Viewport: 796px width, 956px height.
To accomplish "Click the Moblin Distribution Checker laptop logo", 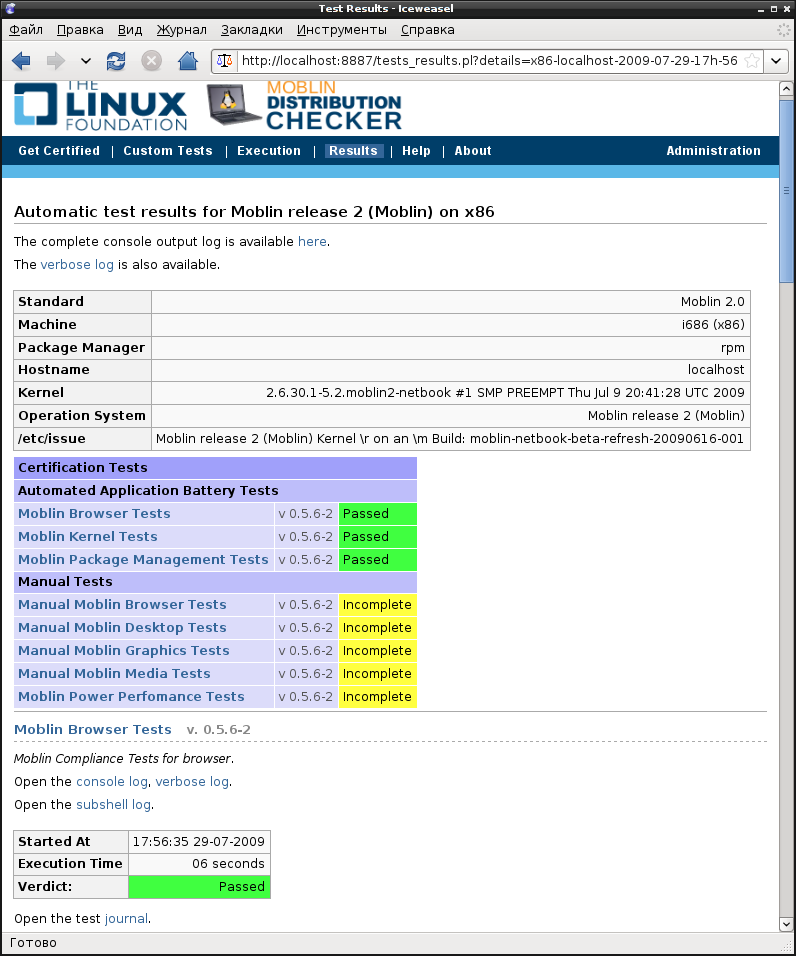I will pyautogui.click(x=305, y=107).
